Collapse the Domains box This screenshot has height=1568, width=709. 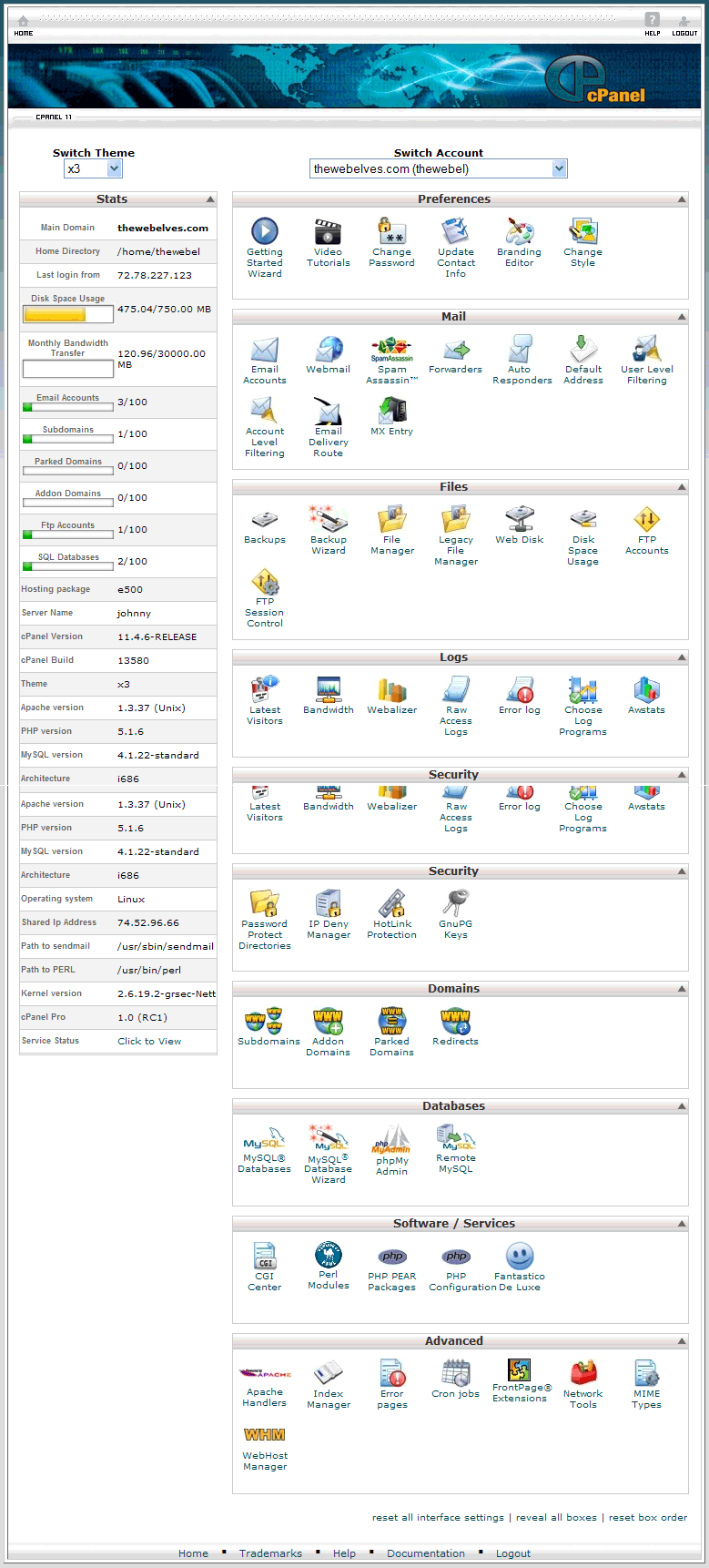point(682,989)
